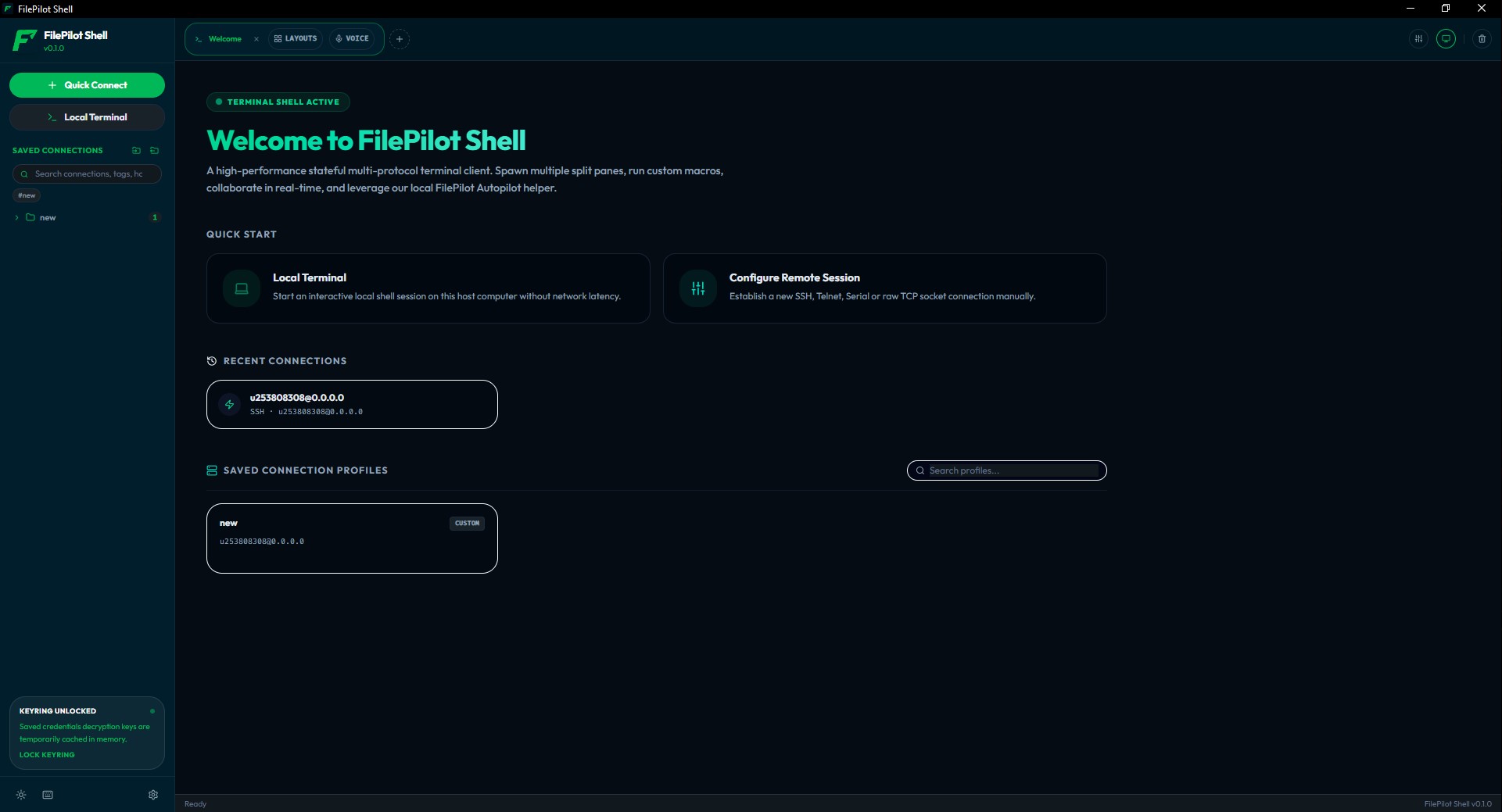Click the FilePilot Shell logo icon
This screenshot has width=1502, height=812.
[24, 40]
